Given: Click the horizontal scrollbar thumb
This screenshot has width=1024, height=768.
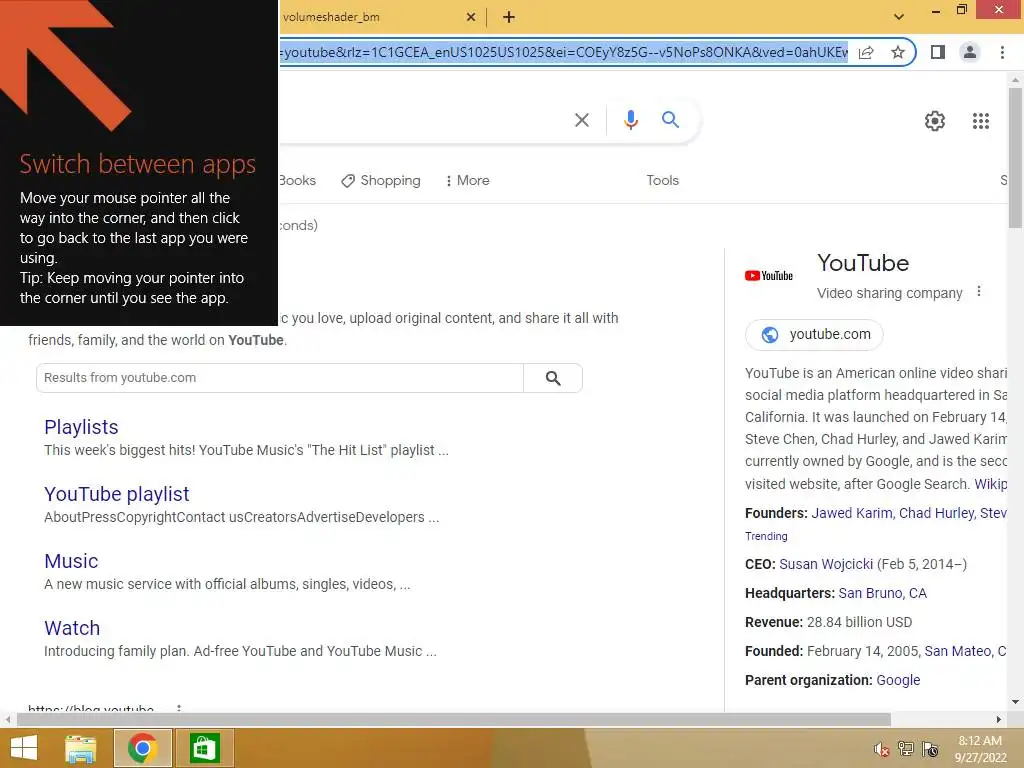Looking at the screenshot, I should (x=453, y=719).
